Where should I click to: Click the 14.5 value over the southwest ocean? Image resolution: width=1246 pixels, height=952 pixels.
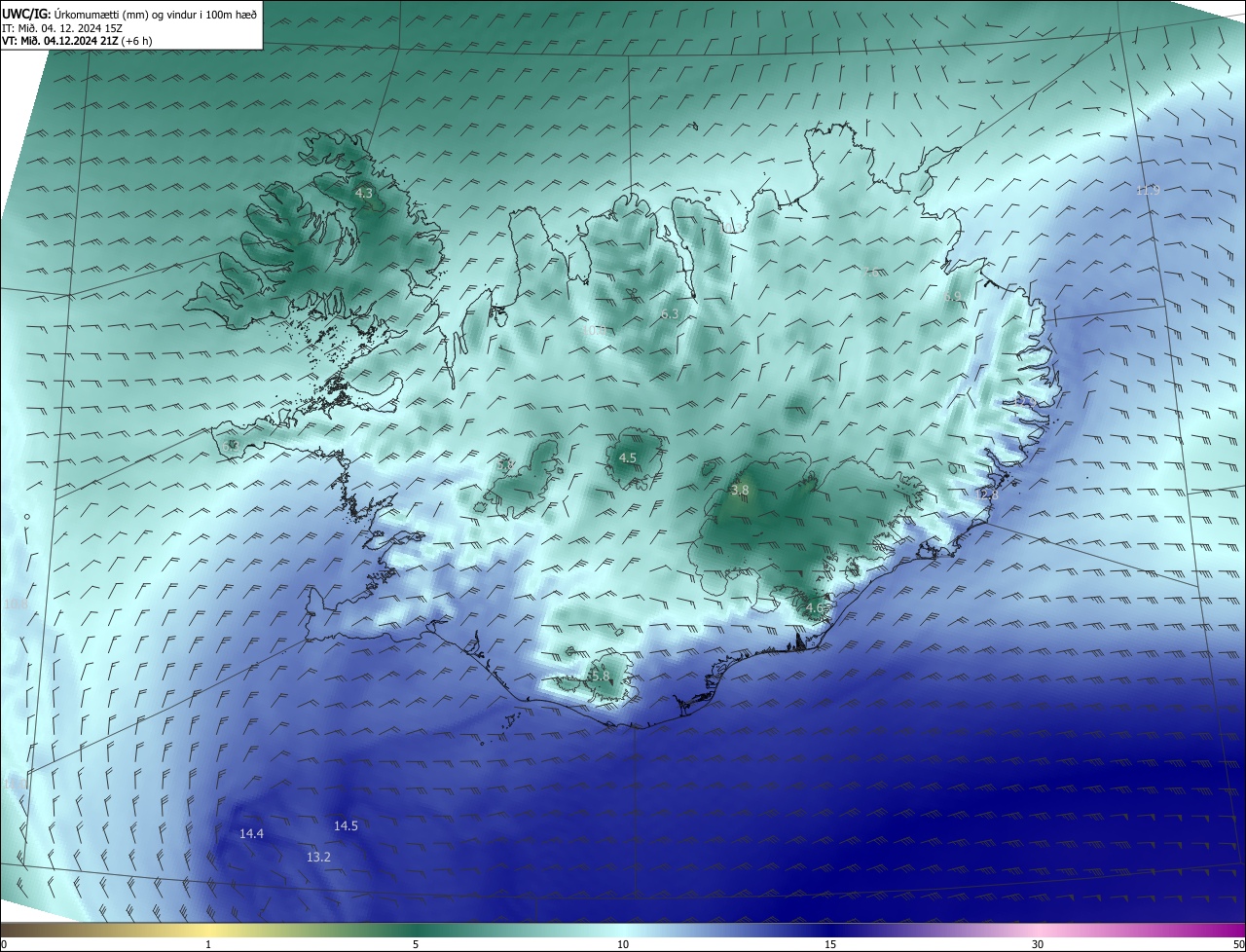(x=346, y=825)
